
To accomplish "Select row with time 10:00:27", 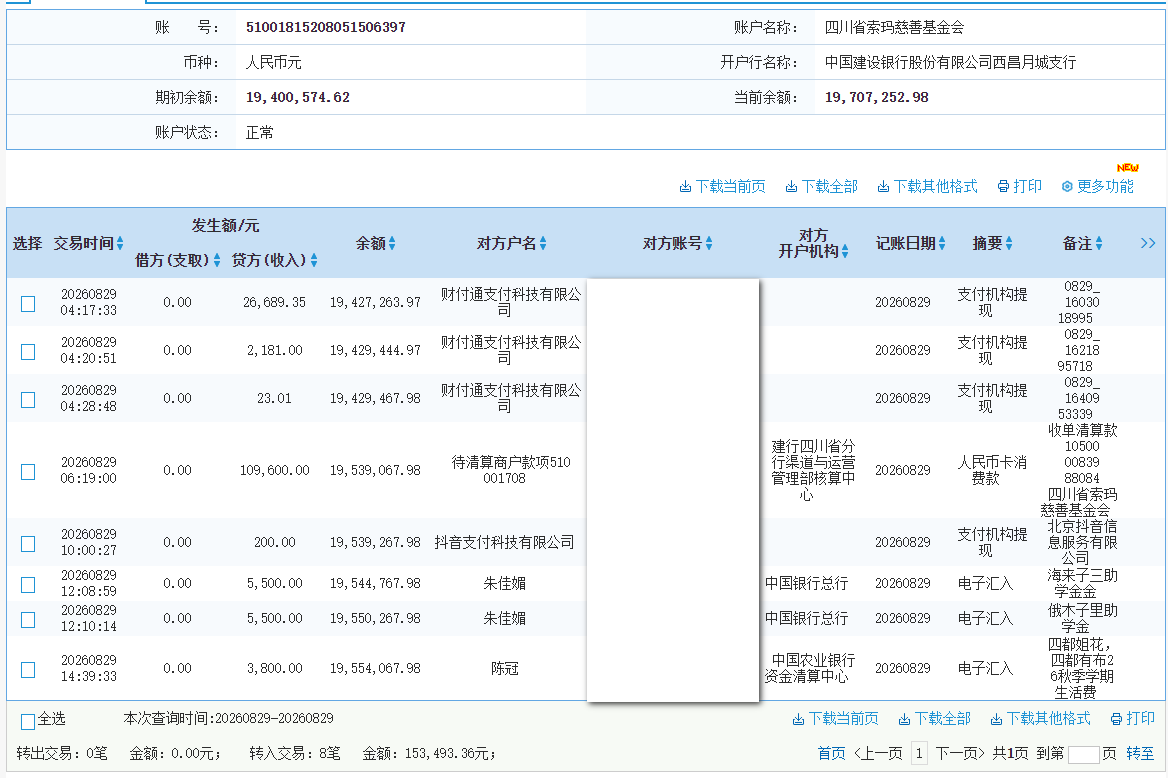I will tap(28, 544).
